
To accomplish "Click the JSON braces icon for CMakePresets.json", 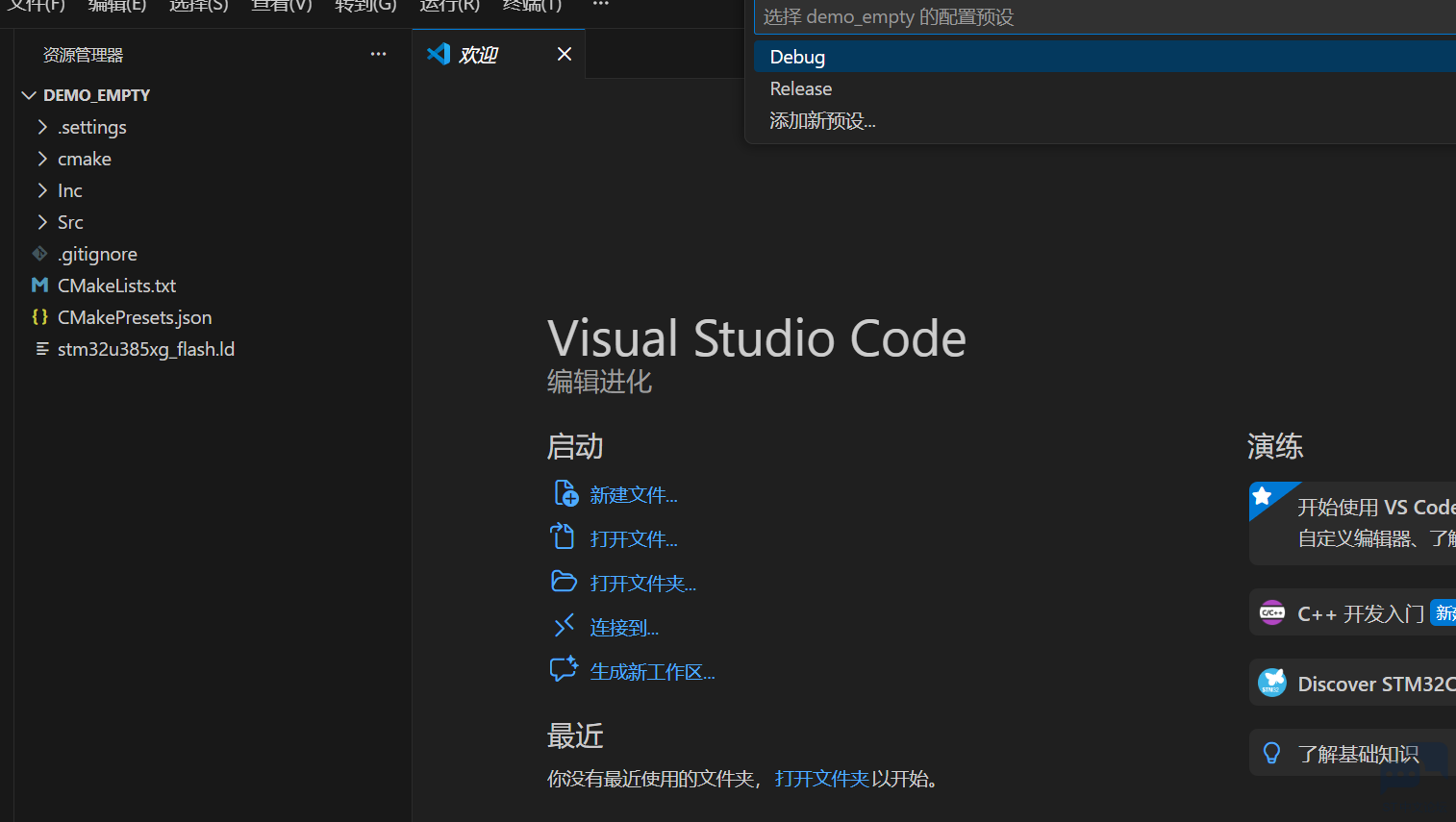I will [x=39, y=316].
